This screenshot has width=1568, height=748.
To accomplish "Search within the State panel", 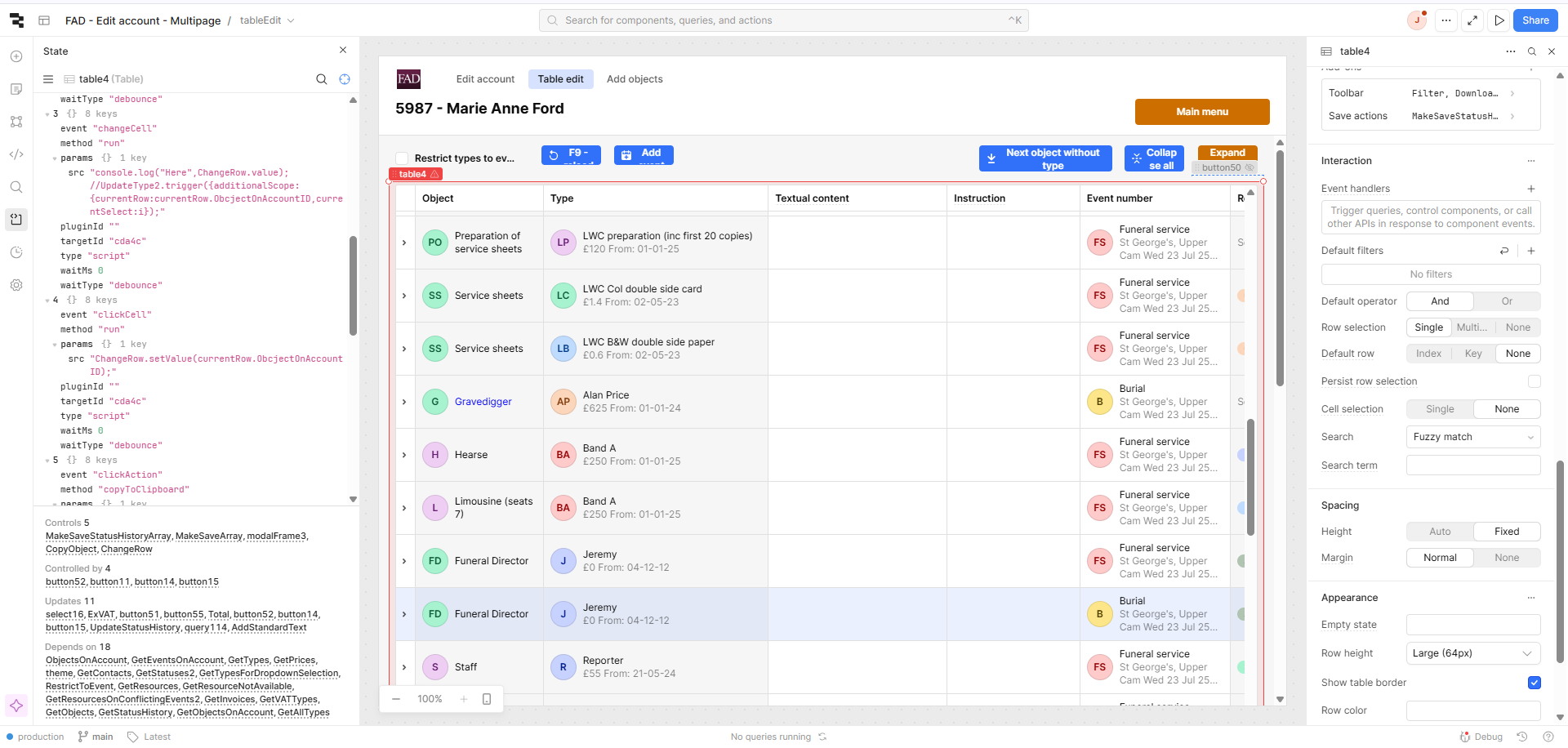I will [x=322, y=79].
